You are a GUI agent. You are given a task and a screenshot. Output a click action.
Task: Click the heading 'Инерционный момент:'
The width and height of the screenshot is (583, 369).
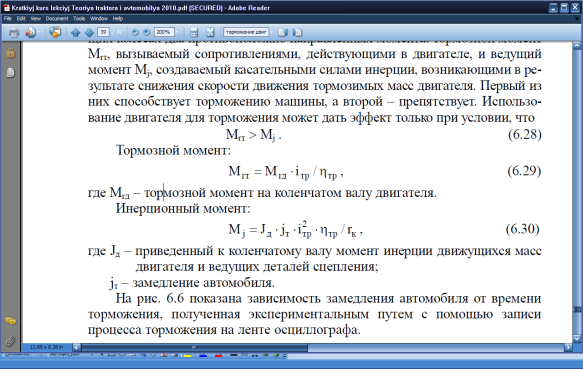[183, 208]
